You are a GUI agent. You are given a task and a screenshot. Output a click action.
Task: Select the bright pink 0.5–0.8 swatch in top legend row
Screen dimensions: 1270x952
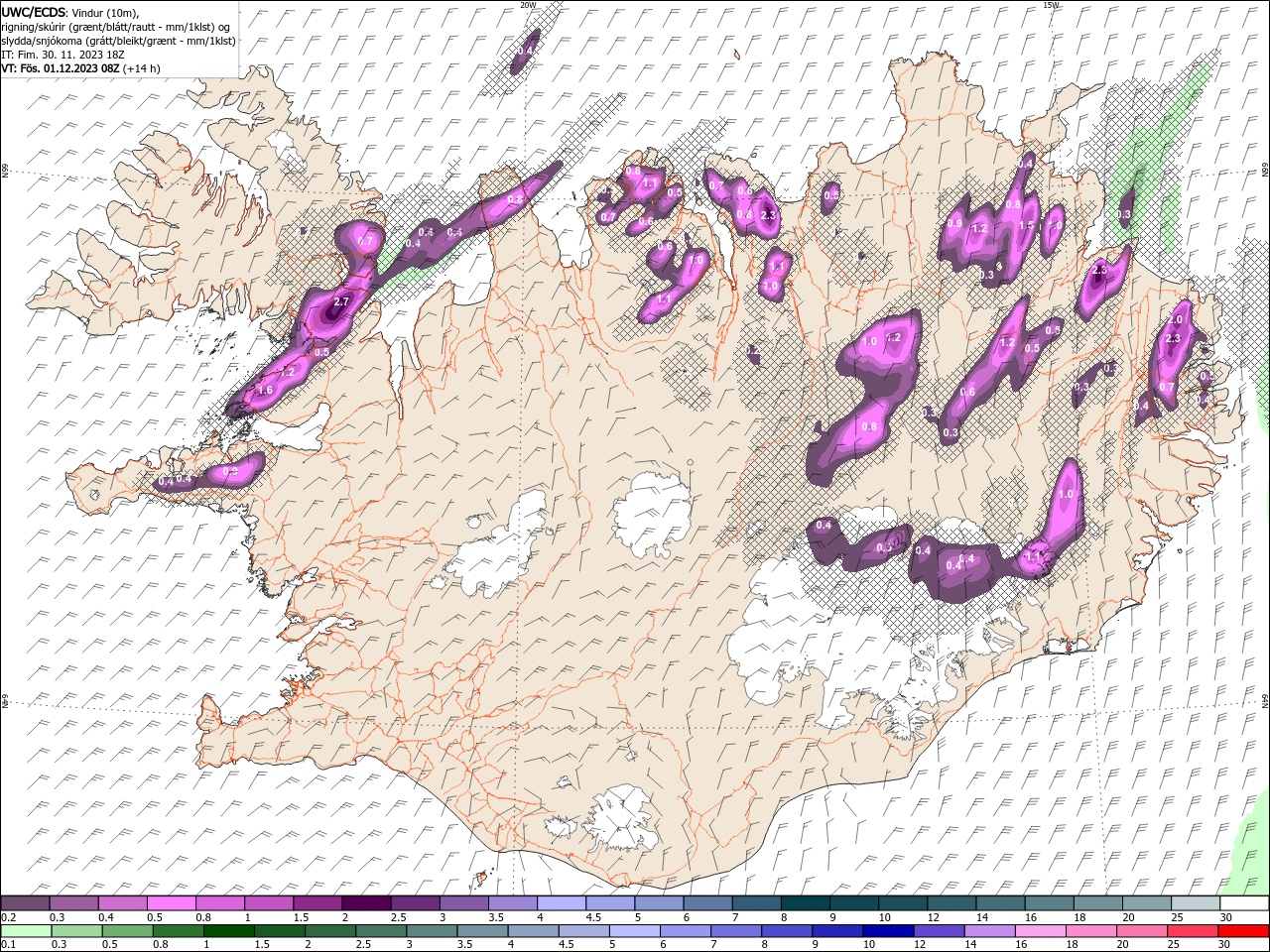171,903
